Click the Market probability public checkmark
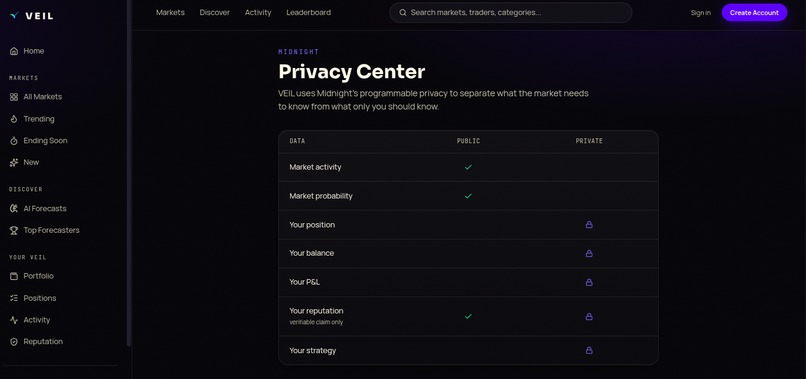This screenshot has width=806, height=379. 468,196
